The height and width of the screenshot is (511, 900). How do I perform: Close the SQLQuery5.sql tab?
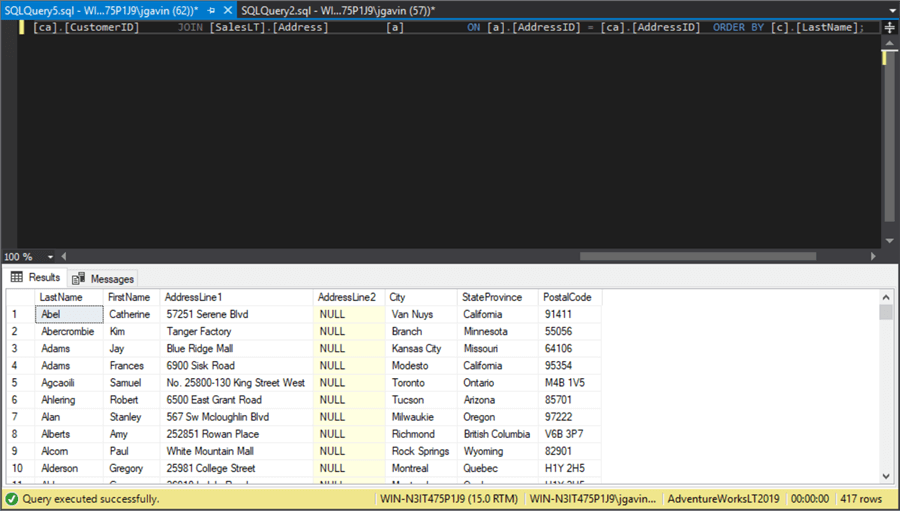click(228, 10)
